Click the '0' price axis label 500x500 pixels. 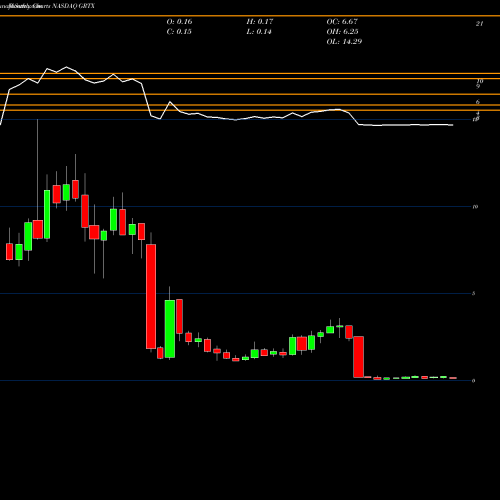click(x=473, y=381)
